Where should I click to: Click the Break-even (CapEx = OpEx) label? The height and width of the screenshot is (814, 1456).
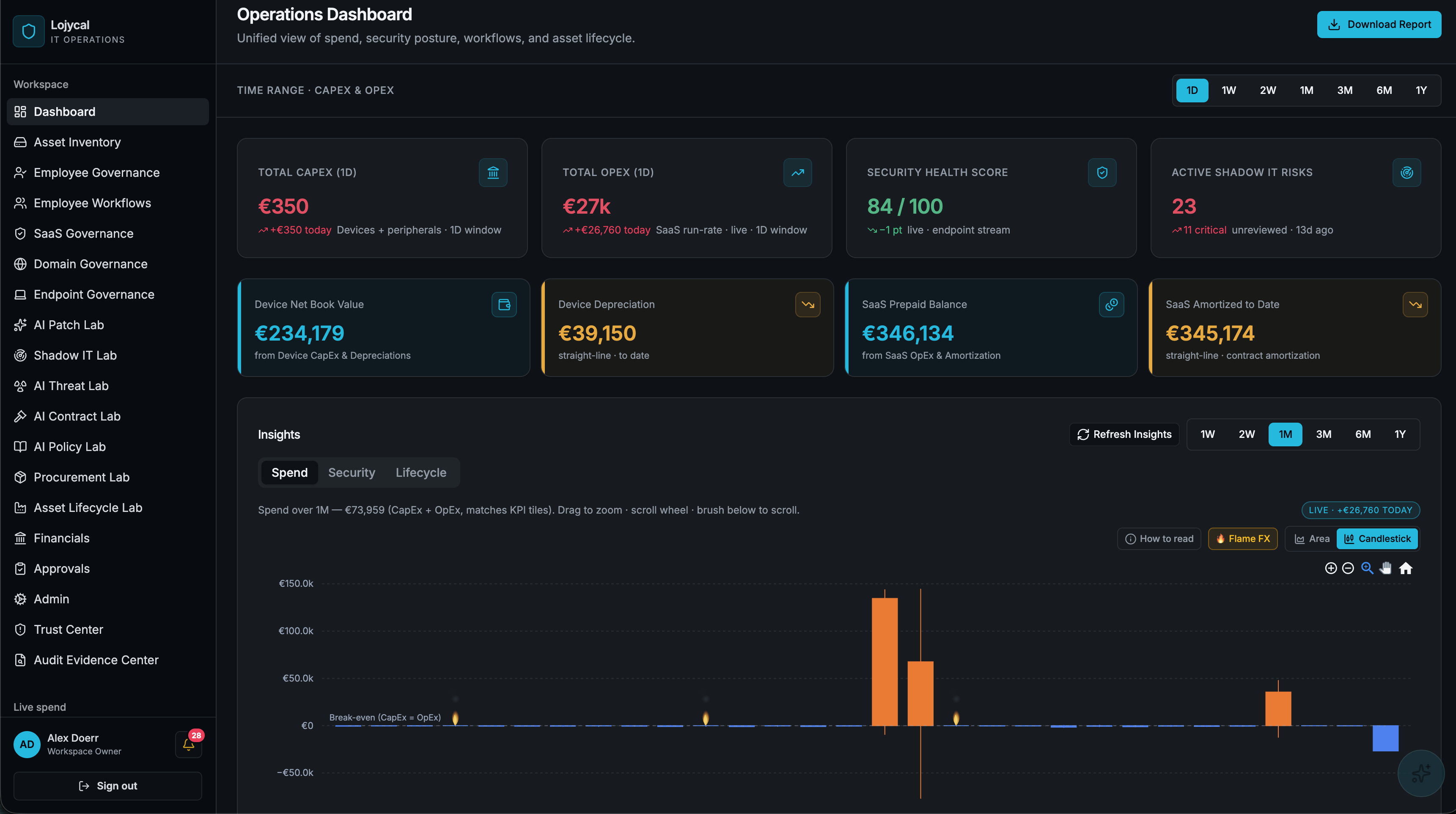click(385, 718)
